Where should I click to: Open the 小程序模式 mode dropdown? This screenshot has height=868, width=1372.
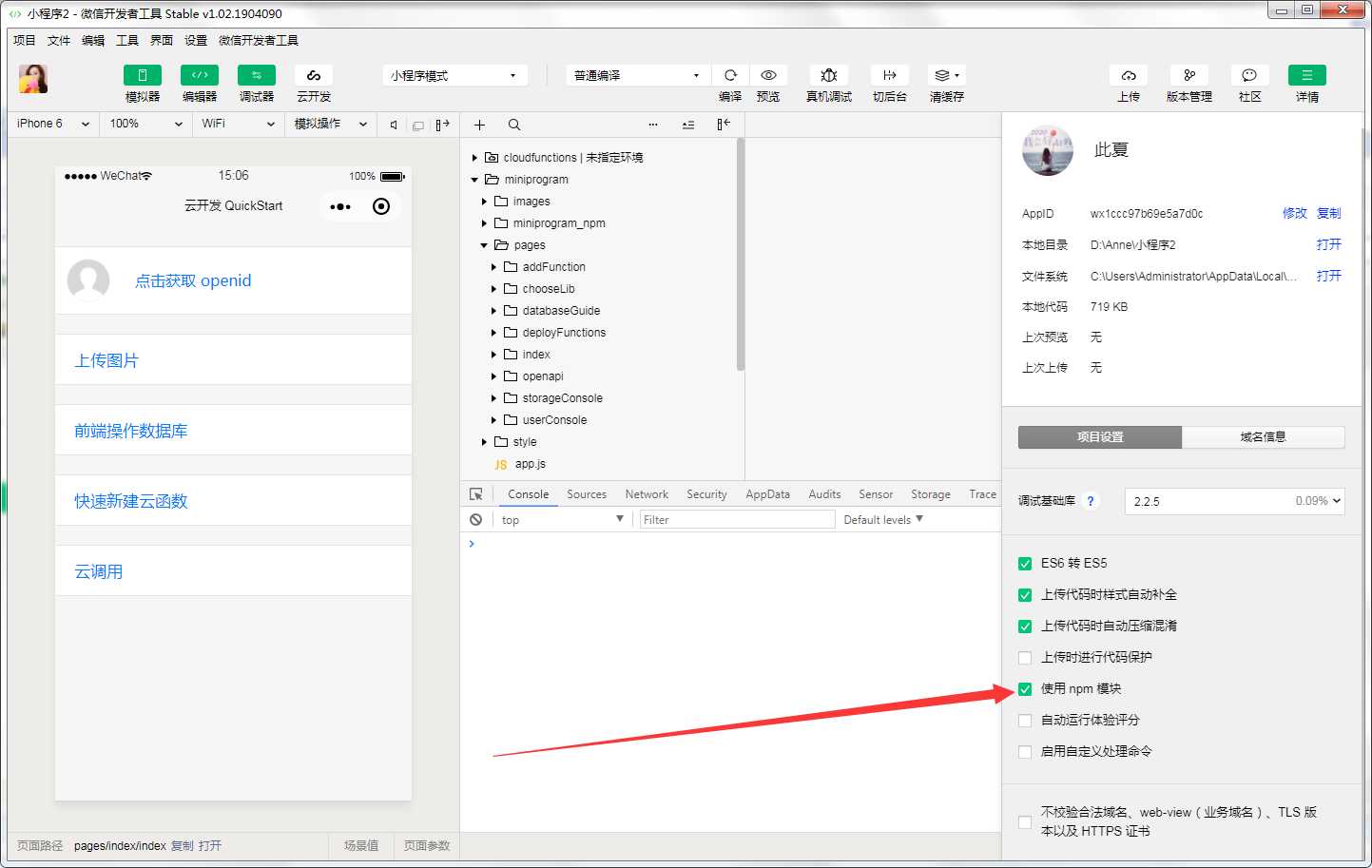click(454, 75)
